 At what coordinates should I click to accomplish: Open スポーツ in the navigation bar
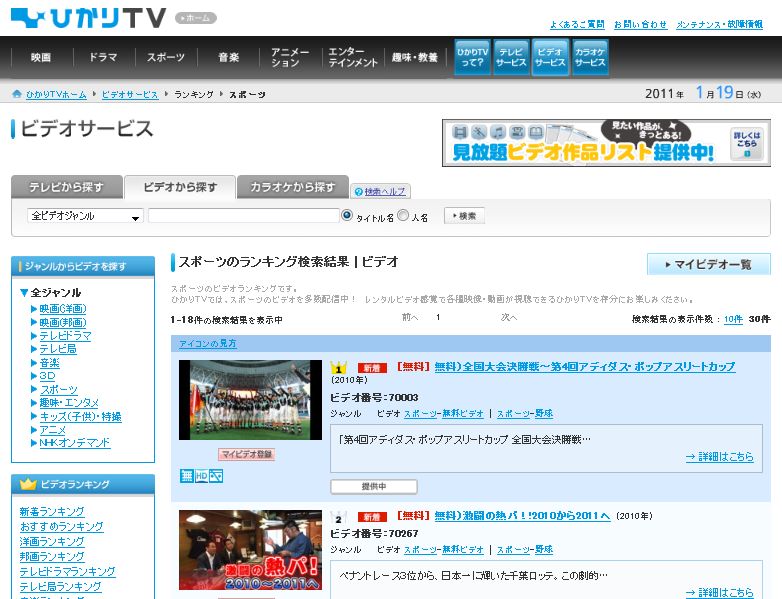click(166, 57)
